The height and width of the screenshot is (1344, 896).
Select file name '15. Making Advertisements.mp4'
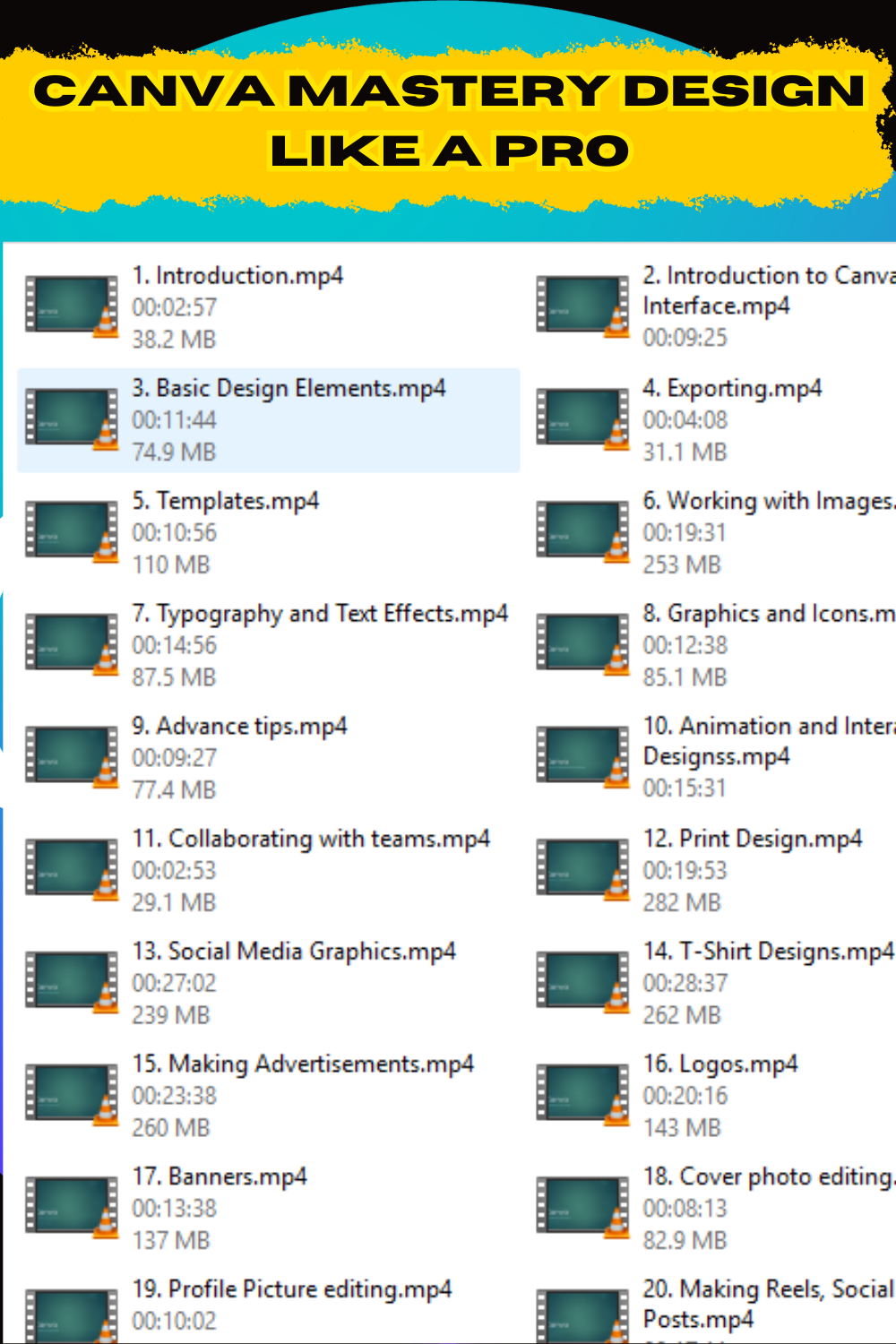(303, 1064)
